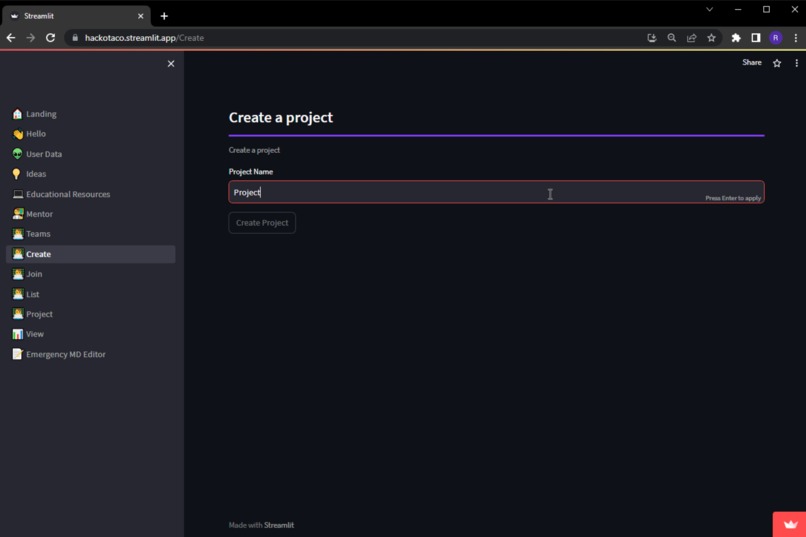Open the Streamlit app kebab menu
The width and height of the screenshot is (806, 537).
(x=796, y=63)
